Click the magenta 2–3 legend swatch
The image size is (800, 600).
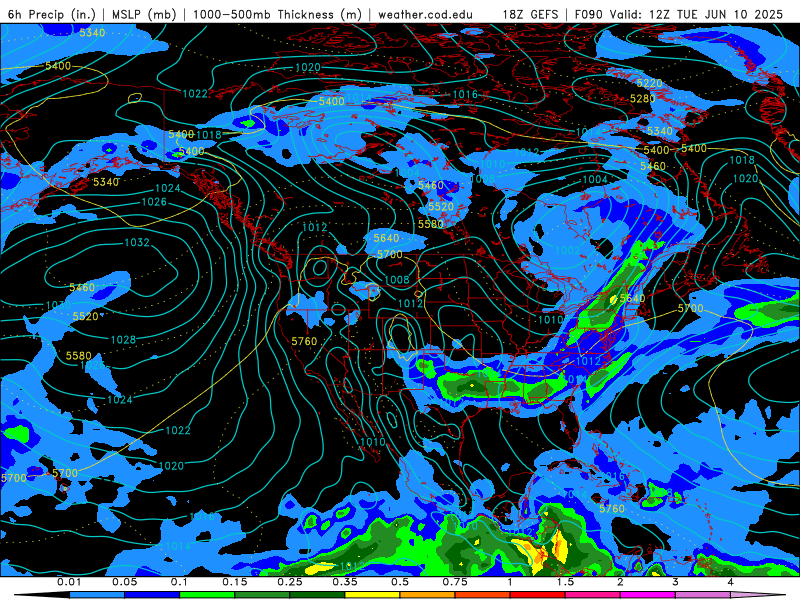pos(648,595)
